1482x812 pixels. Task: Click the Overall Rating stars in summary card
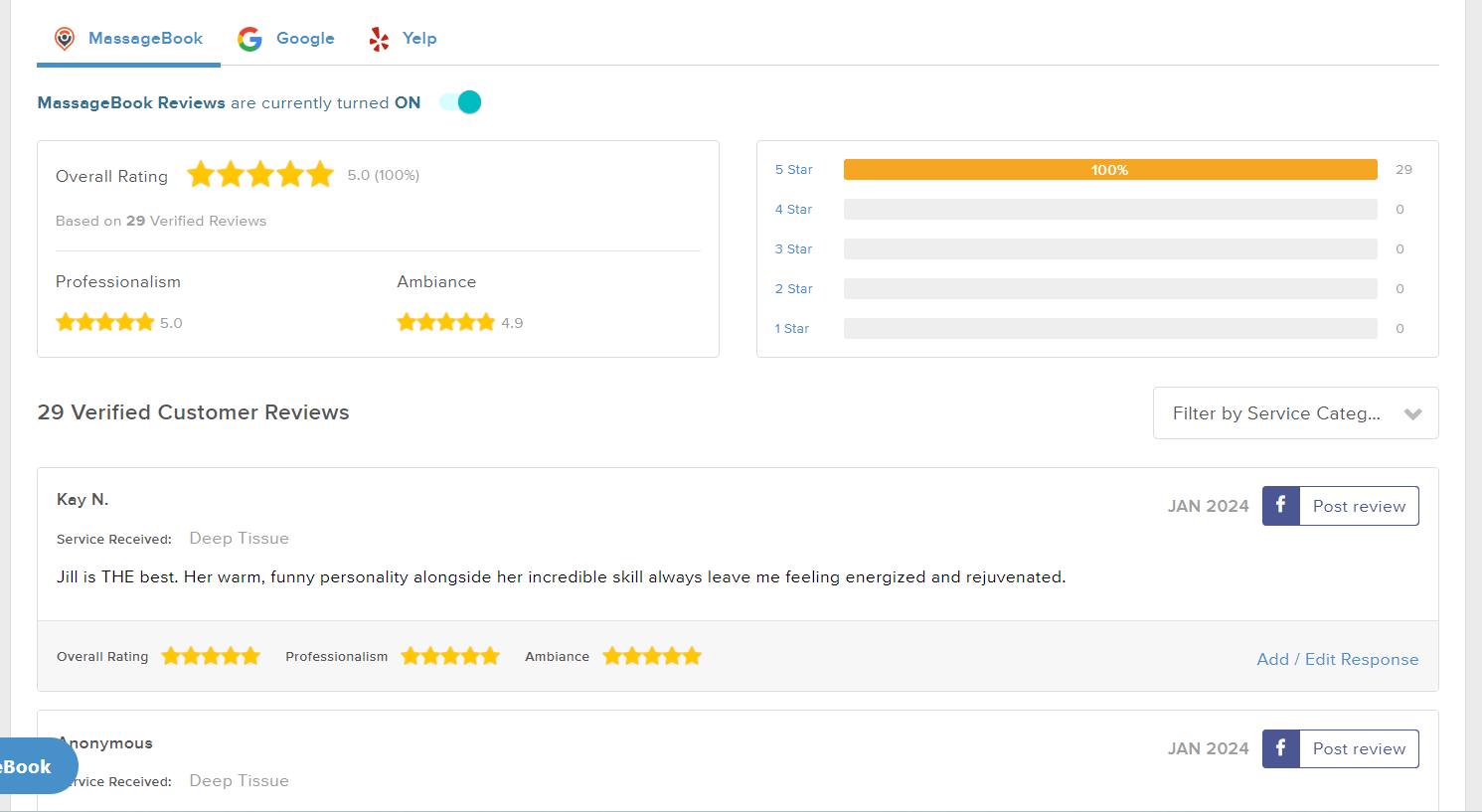[260, 175]
